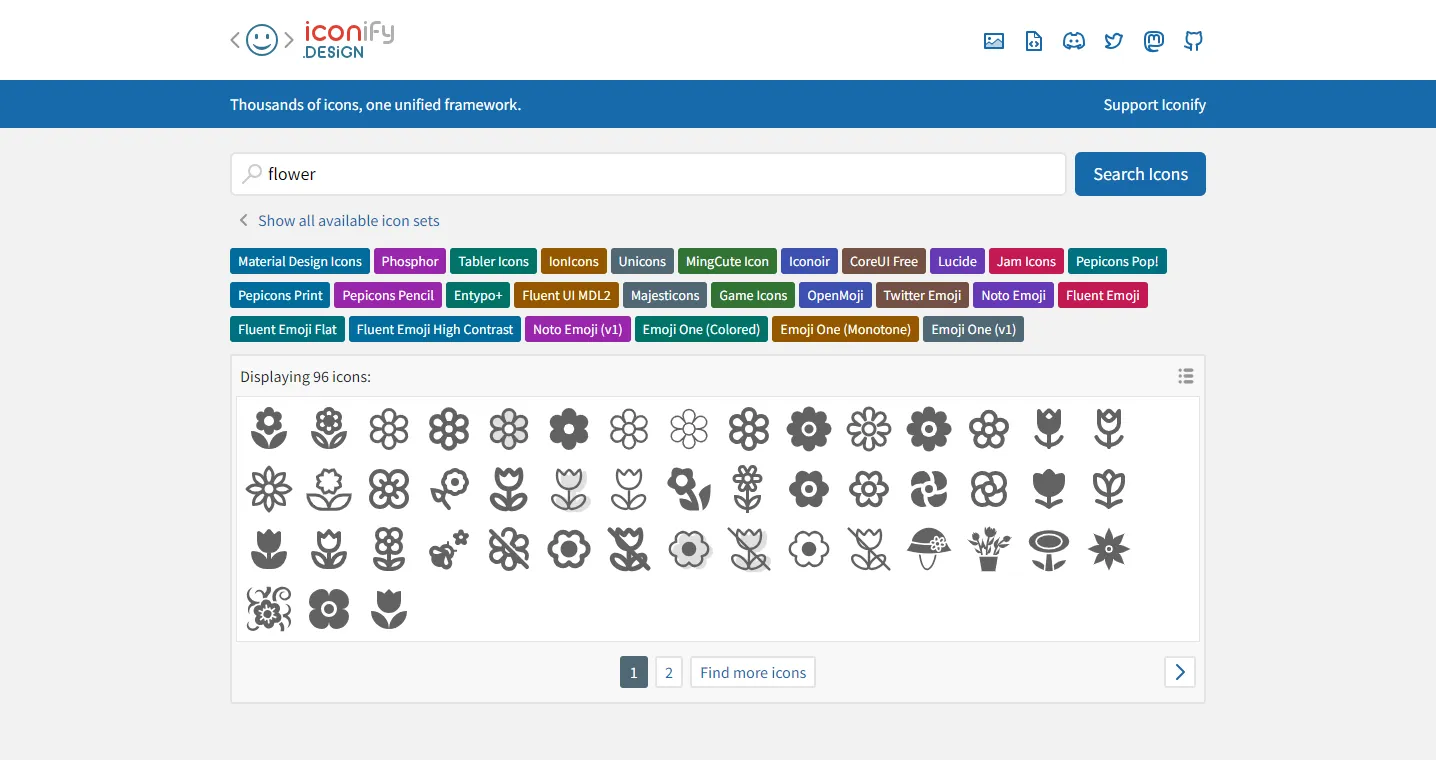This screenshot has height=760, width=1436.
Task: Open the GitHub icon in header
Action: [1193, 41]
